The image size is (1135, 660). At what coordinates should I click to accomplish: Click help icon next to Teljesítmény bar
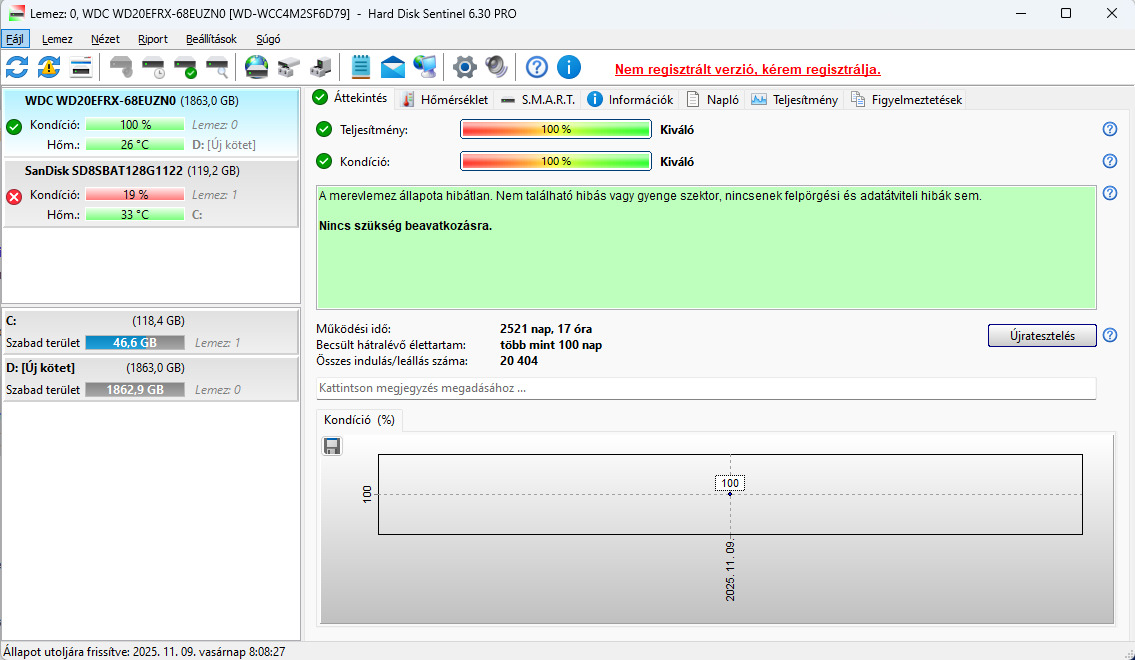coord(1110,129)
